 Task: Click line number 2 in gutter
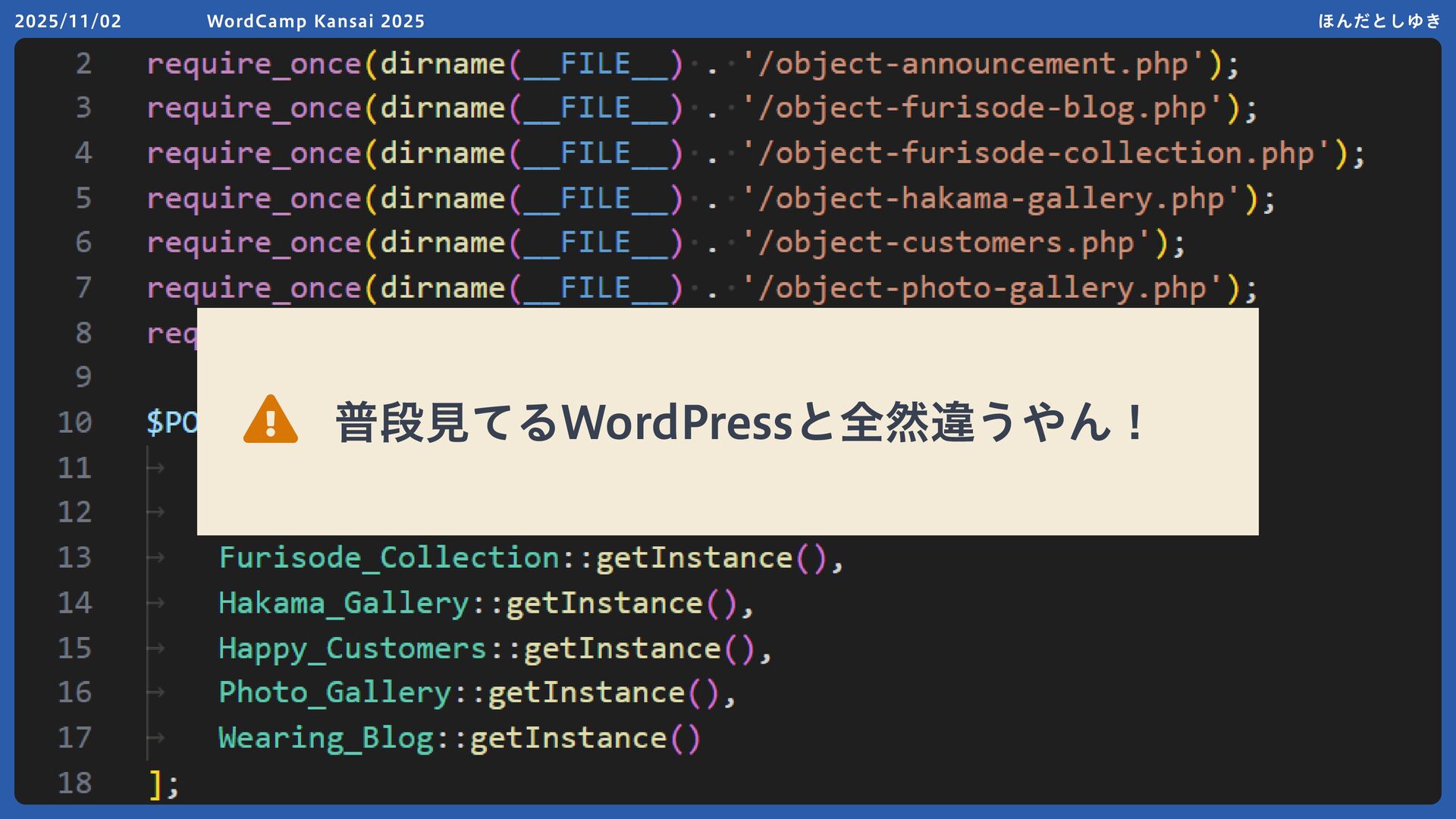coord(83,64)
